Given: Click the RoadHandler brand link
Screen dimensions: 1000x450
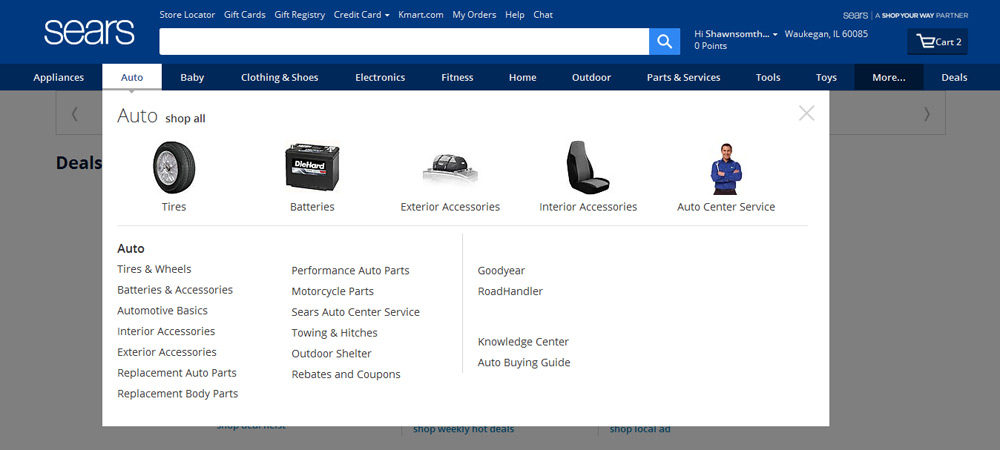Looking at the screenshot, I should (510, 291).
